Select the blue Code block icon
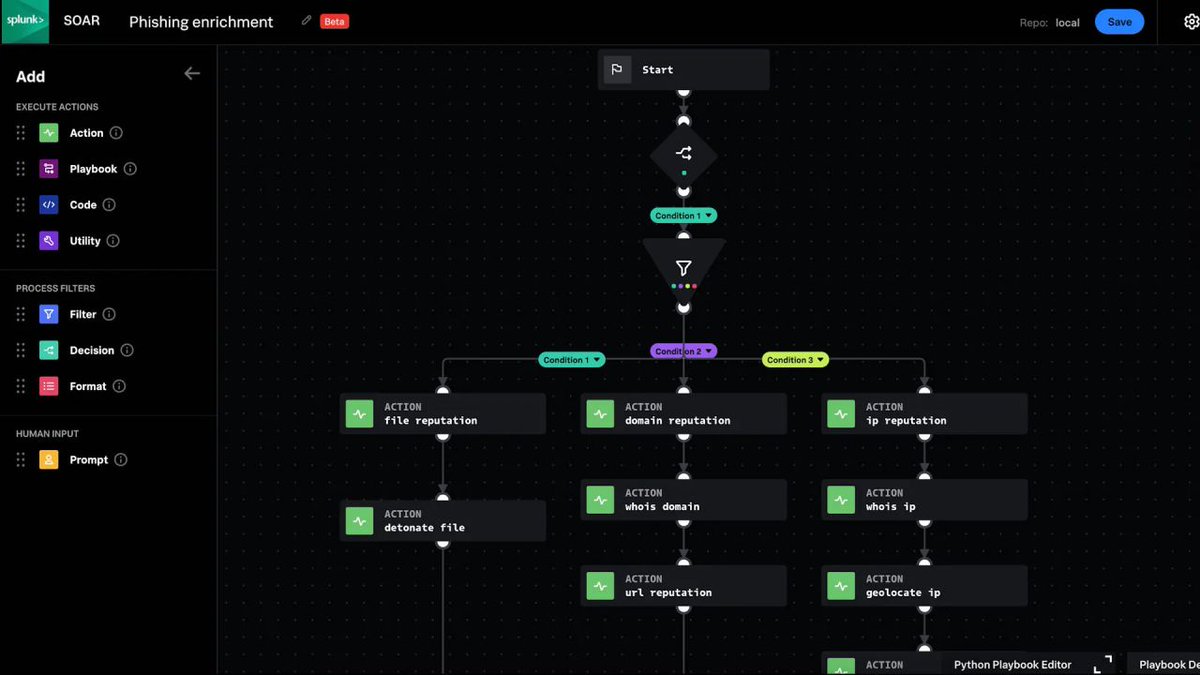 (x=49, y=205)
